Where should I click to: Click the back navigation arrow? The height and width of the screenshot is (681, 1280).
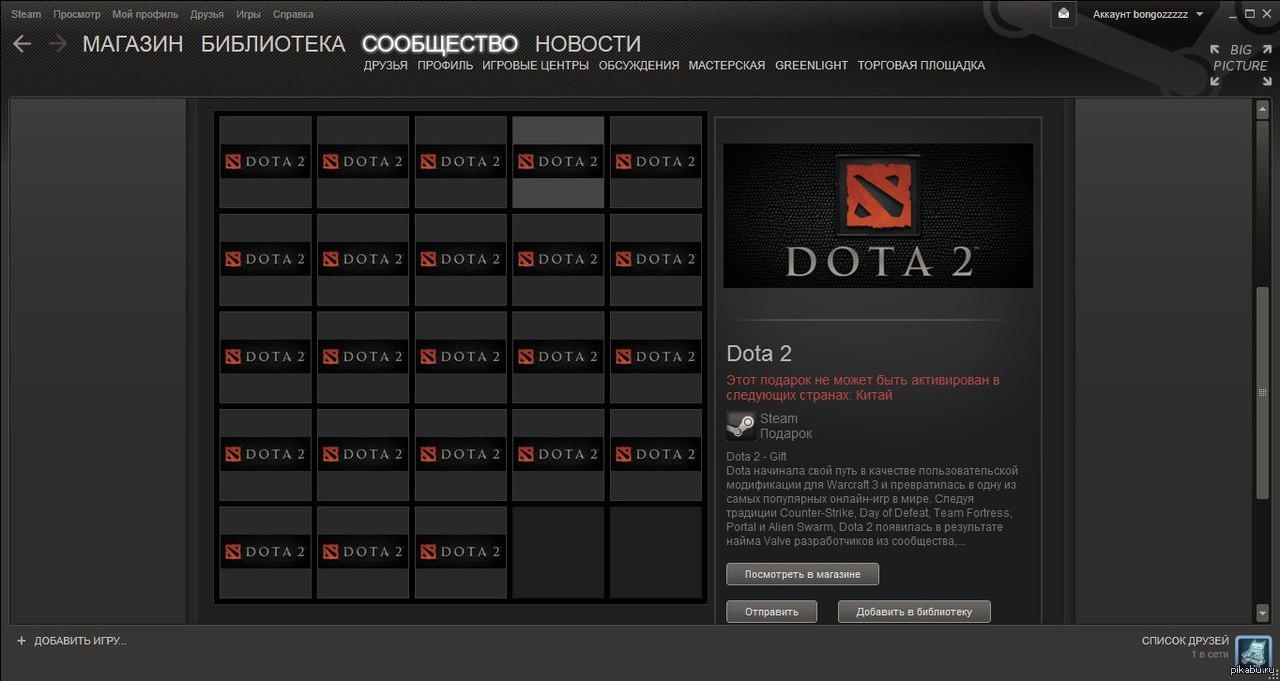[22, 43]
